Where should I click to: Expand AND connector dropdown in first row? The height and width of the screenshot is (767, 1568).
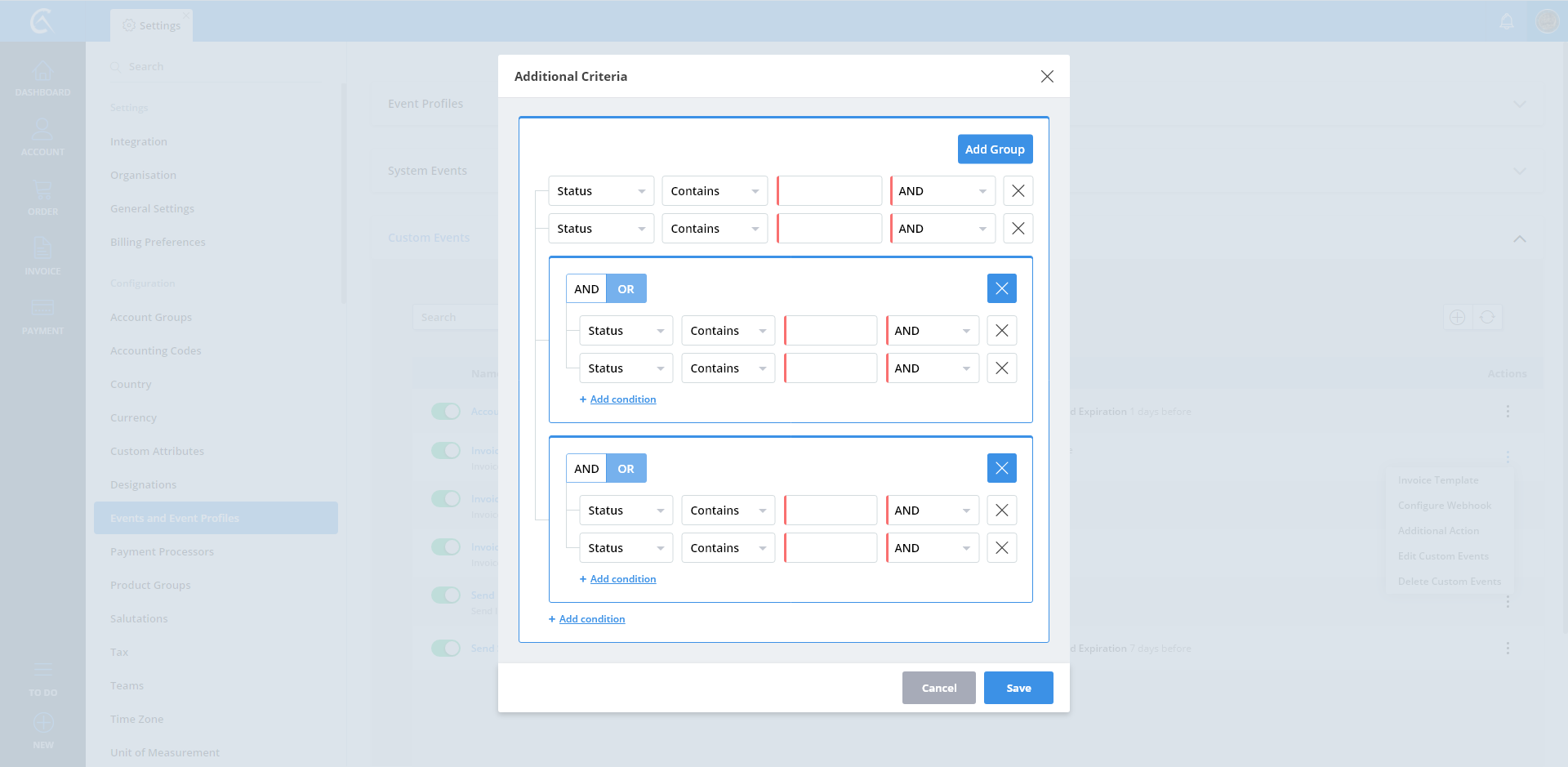pyautogui.click(x=942, y=191)
